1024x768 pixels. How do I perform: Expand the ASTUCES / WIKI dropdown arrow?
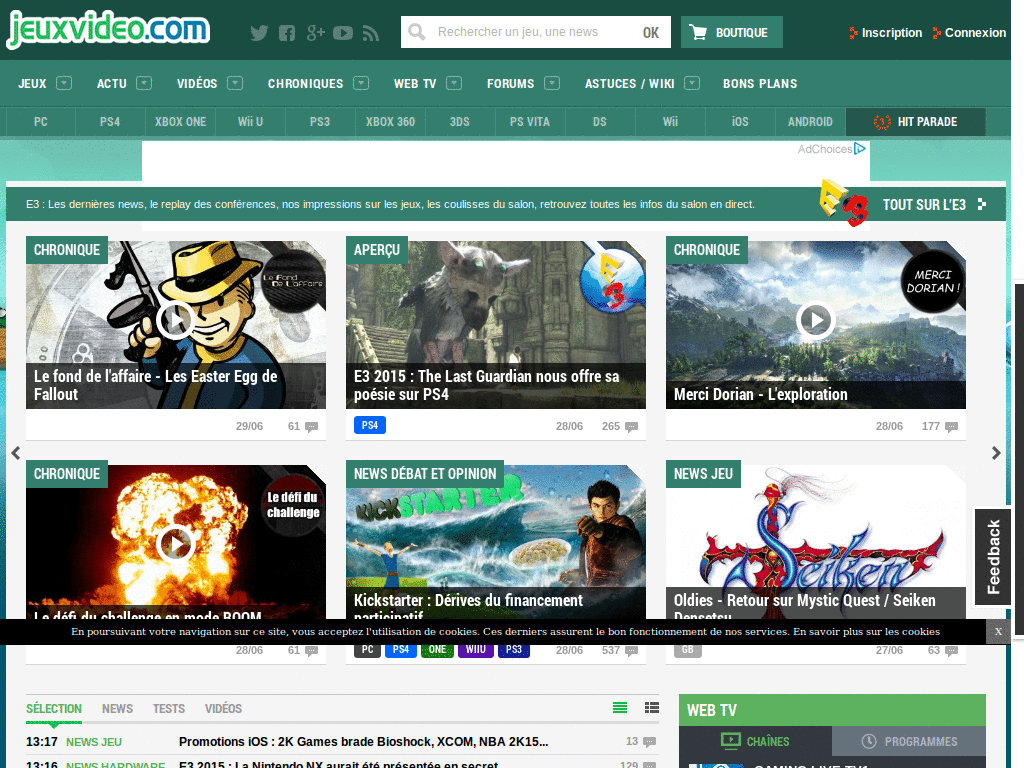(692, 83)
